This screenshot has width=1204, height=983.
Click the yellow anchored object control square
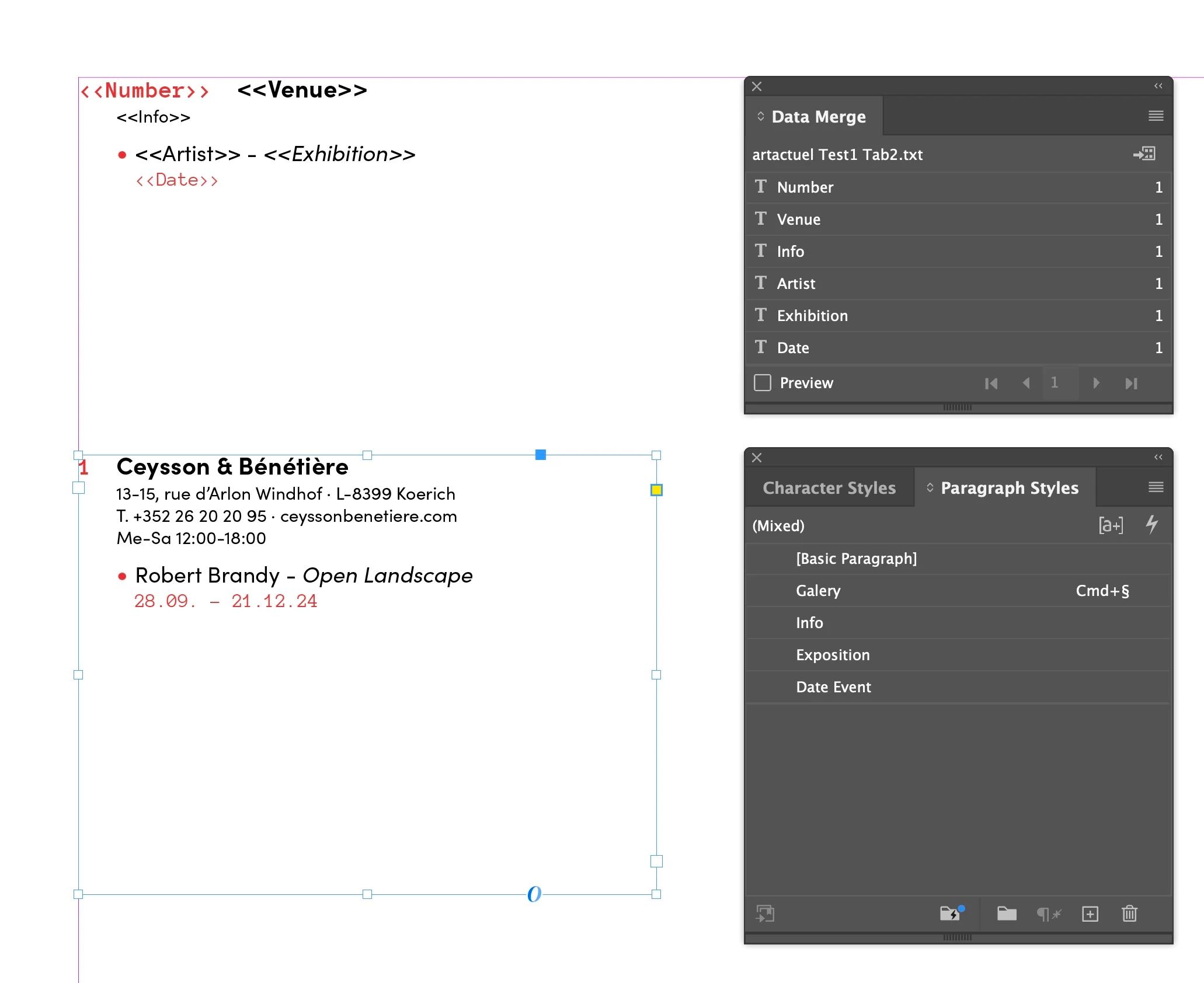point(656,490)
